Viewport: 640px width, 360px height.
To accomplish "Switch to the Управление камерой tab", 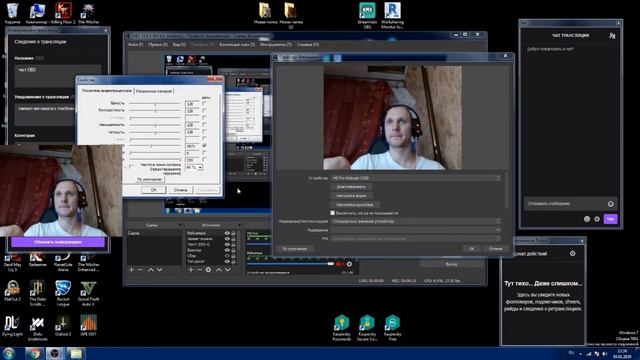I will 154,91.
